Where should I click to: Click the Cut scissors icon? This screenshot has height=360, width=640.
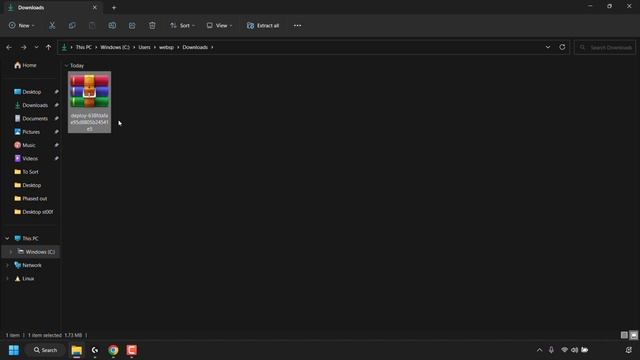coord(52,25)
